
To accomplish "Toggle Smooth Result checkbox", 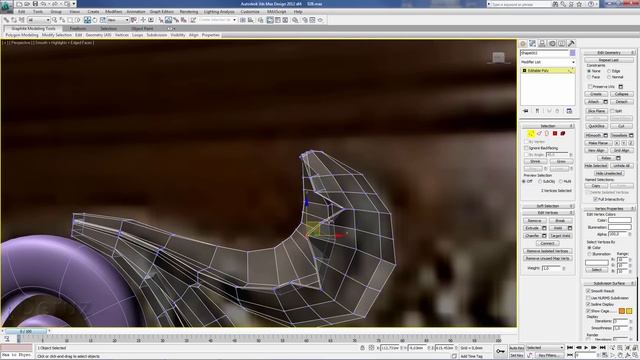I will click(588, 291).
